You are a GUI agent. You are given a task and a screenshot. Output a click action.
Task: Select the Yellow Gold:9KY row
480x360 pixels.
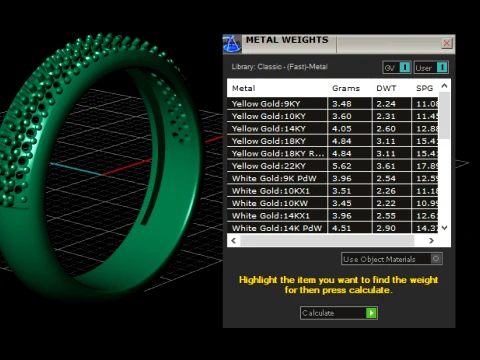coord(332,104)
